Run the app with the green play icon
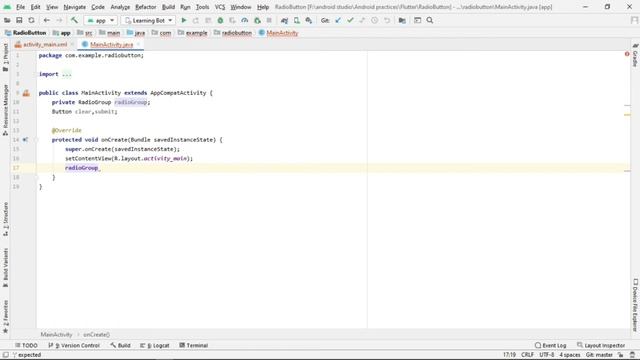640x360 pixels. point(184,20)
